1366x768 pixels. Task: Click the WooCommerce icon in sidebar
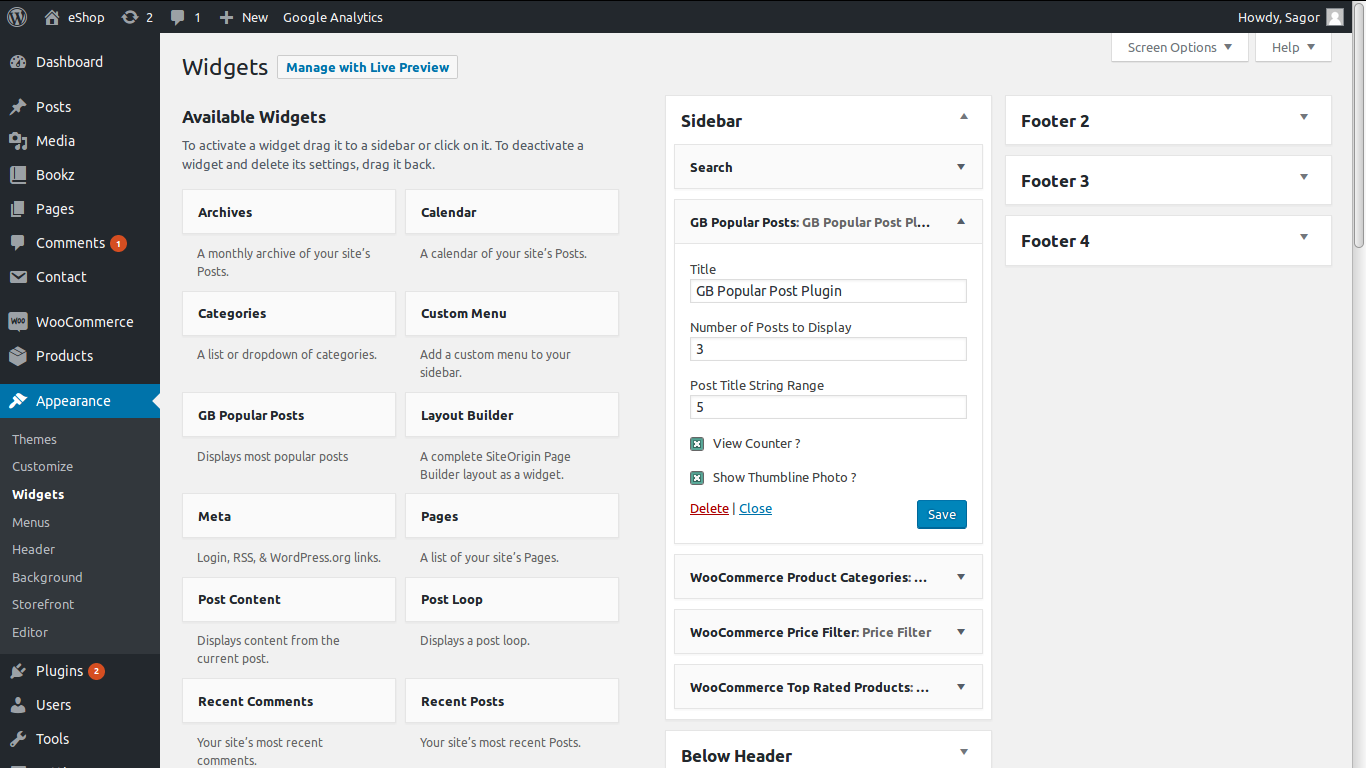tap(18, 322)
